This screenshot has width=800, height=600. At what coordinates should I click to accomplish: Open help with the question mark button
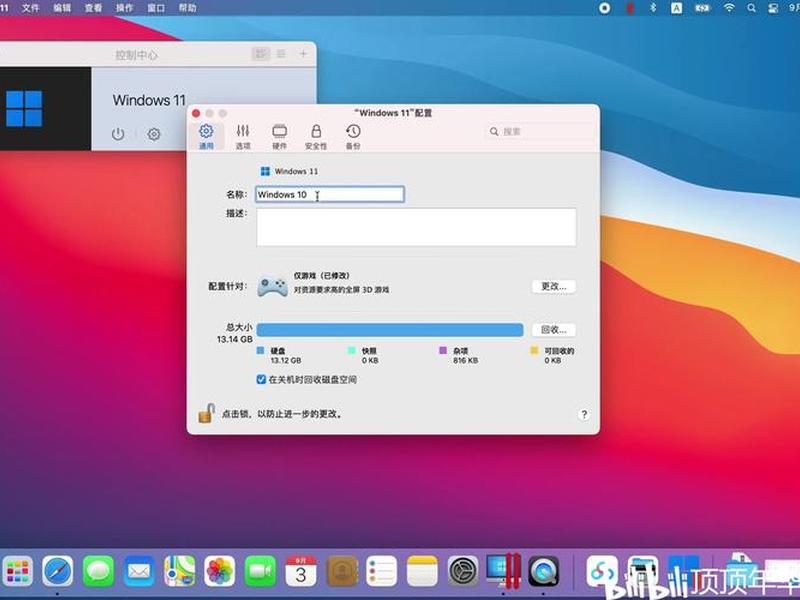tap(584, 414)
